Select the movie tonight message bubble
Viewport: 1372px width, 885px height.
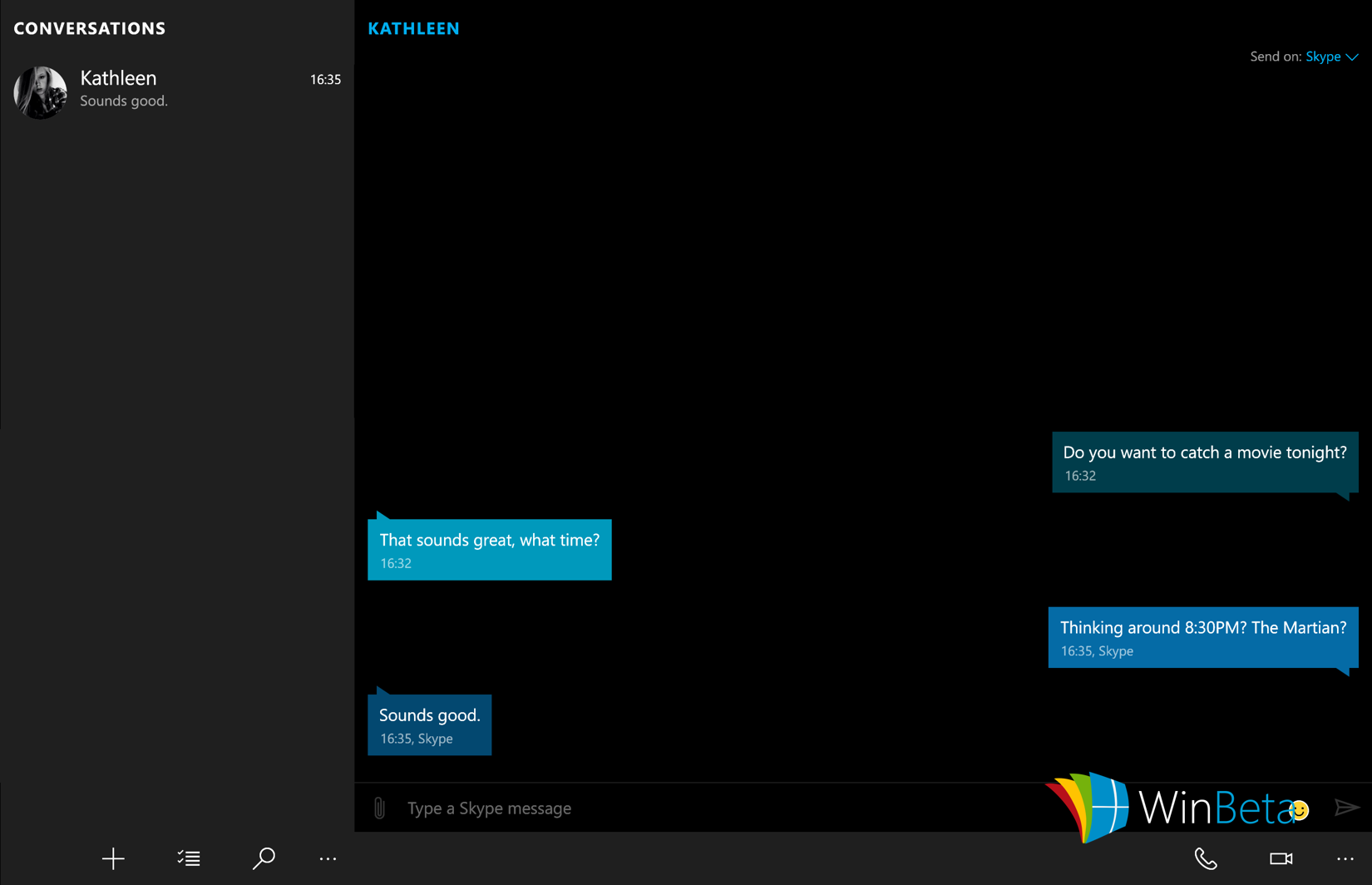[1204, 462]
